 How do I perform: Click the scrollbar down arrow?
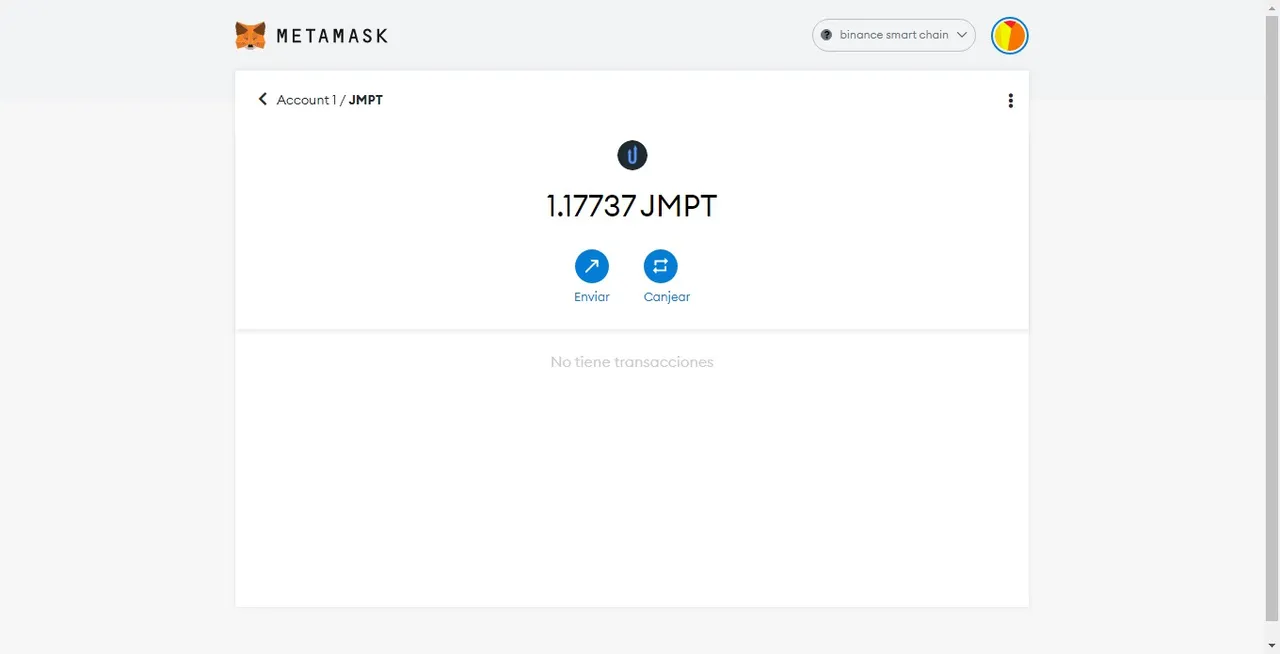(x=1272, y=646)
